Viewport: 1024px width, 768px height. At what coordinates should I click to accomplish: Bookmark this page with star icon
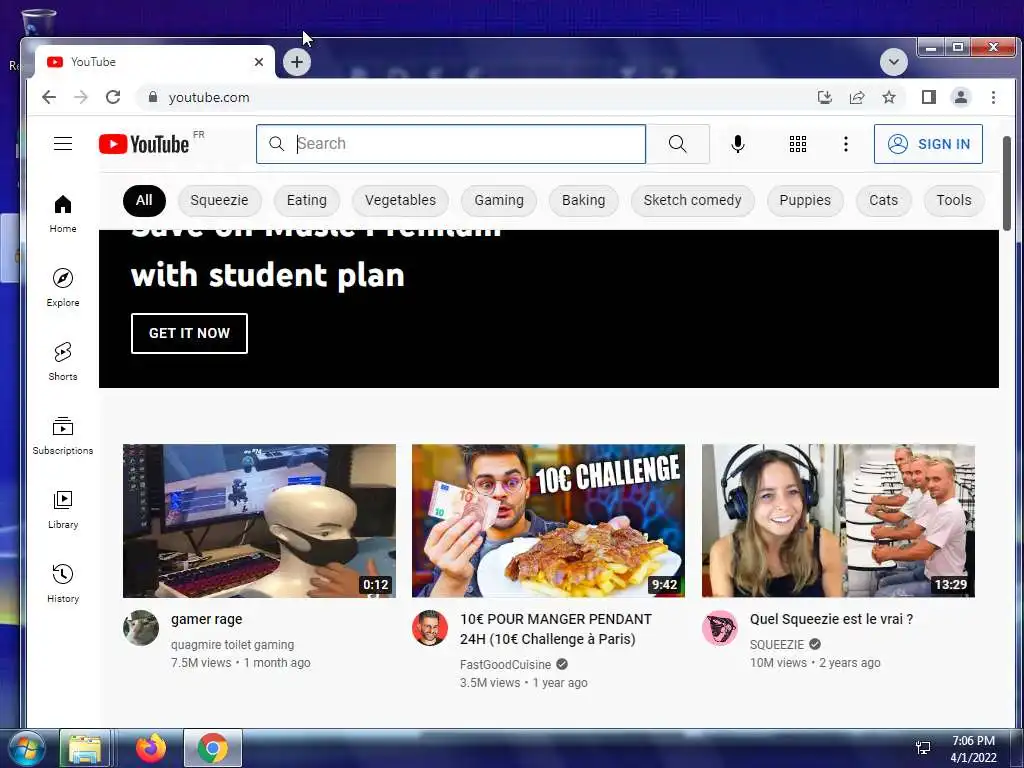click(889, 97)
